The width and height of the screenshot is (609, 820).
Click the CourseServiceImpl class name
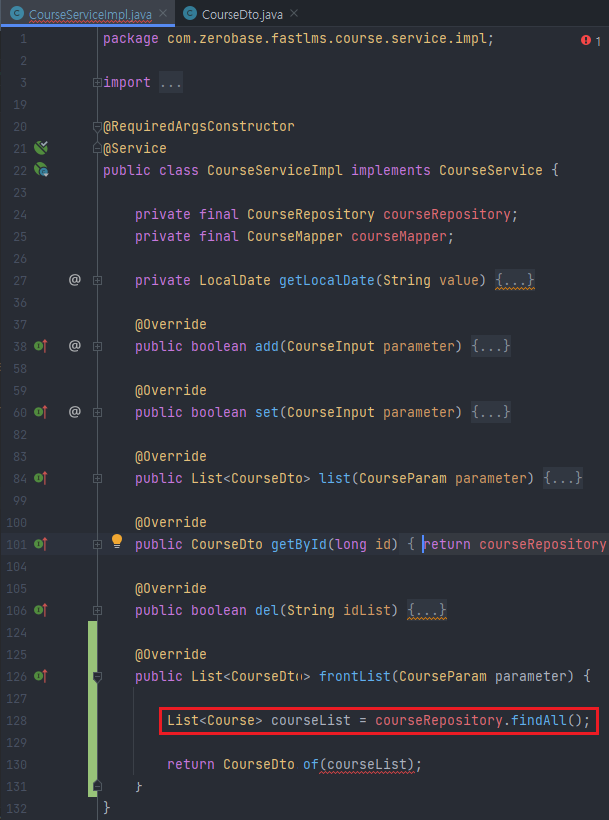coord(275,170)
